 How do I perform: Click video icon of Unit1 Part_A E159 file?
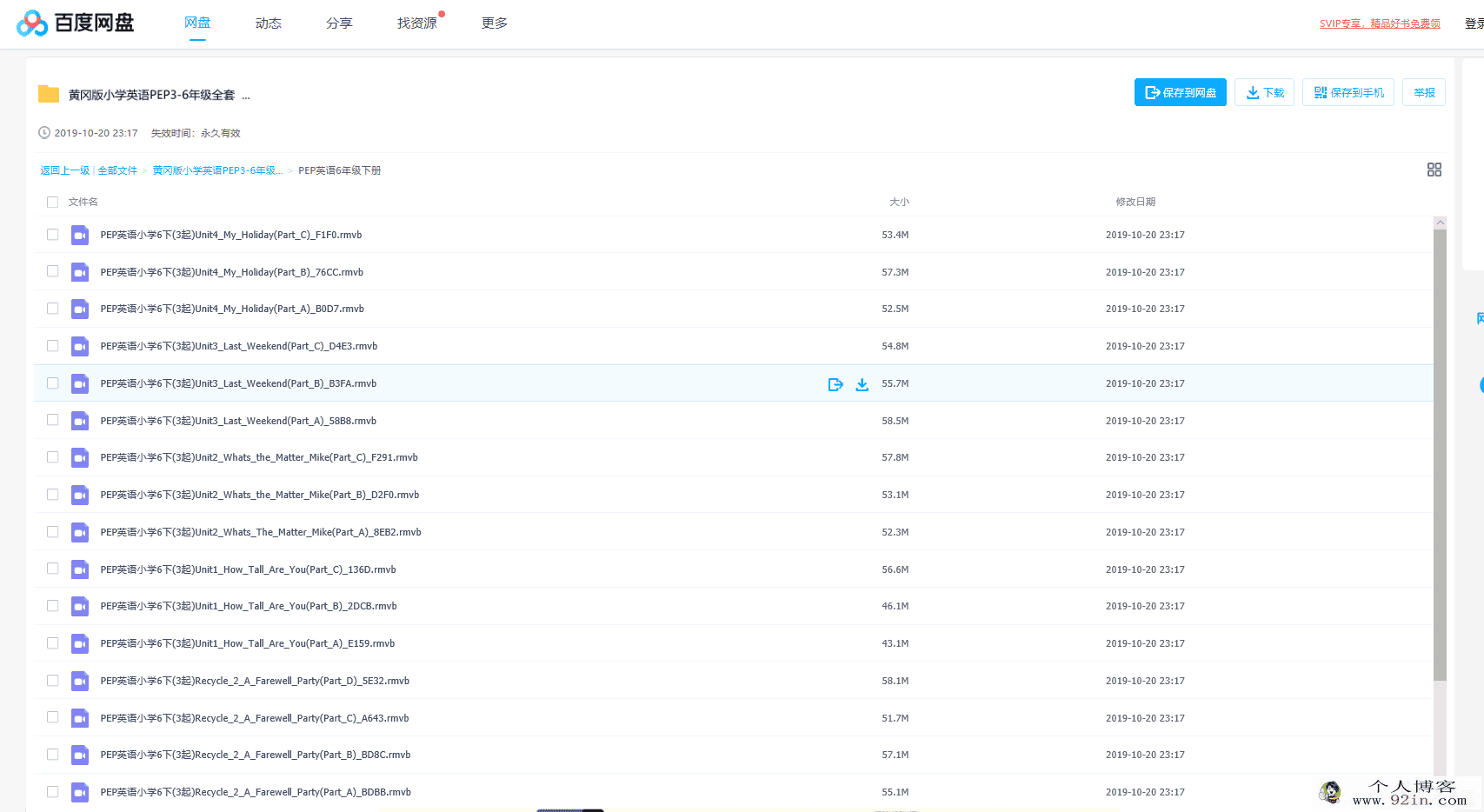tap(80, 643)
